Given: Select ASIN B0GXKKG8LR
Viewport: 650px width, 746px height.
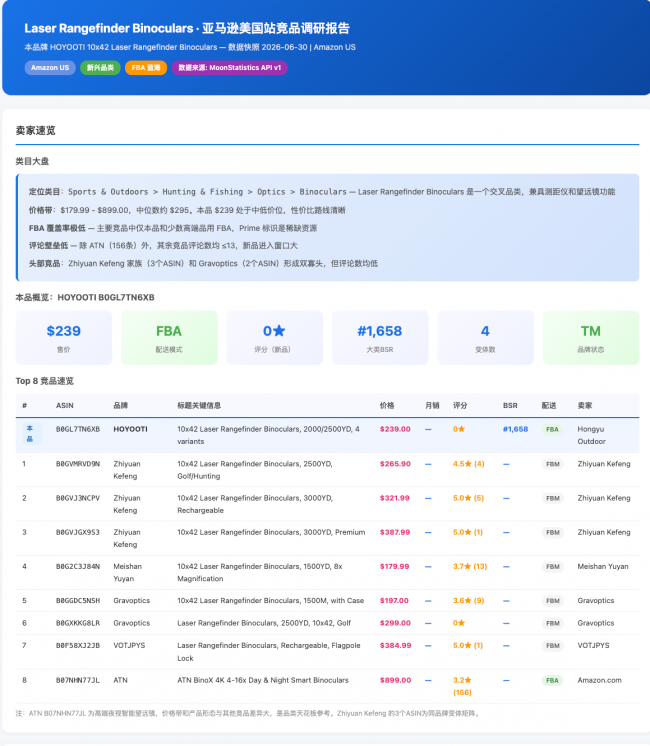Looking at the screenshot, I should tap(78, 623).
